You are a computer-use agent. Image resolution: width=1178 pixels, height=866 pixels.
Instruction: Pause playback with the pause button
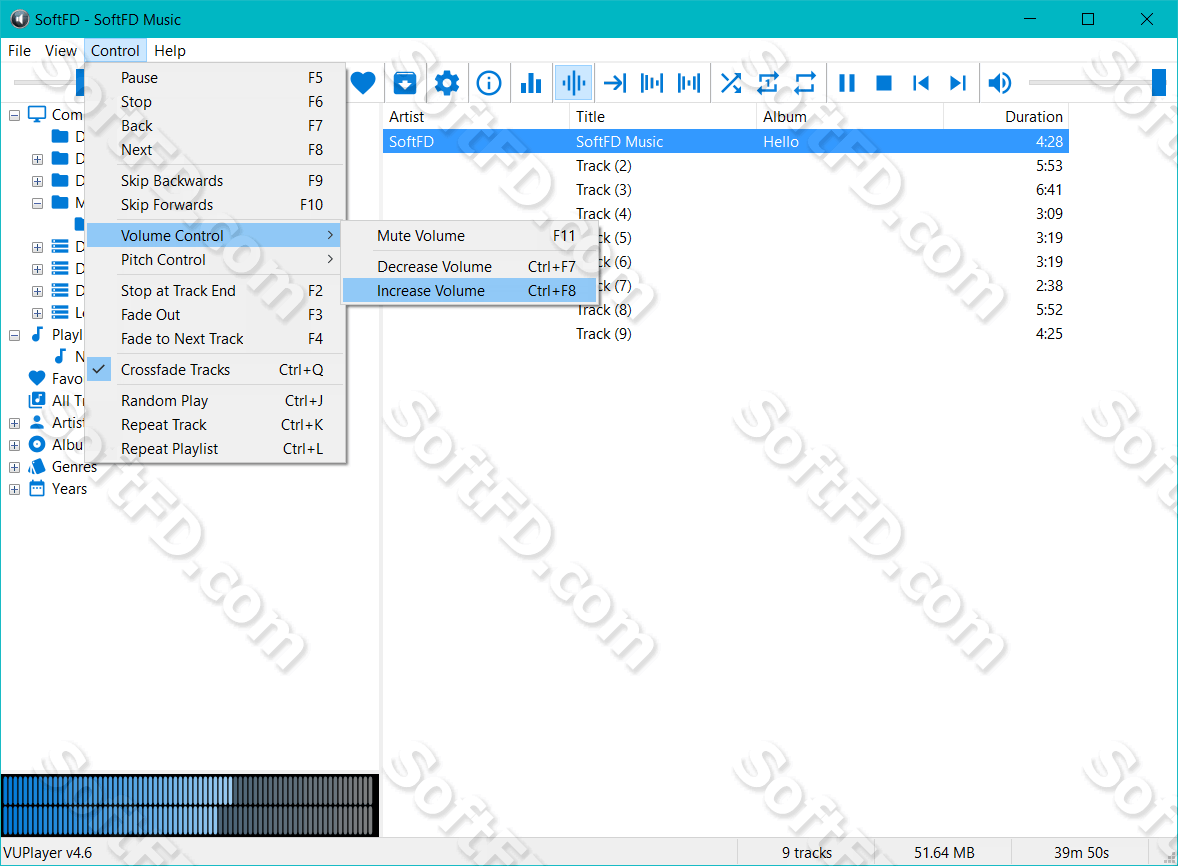847,83
